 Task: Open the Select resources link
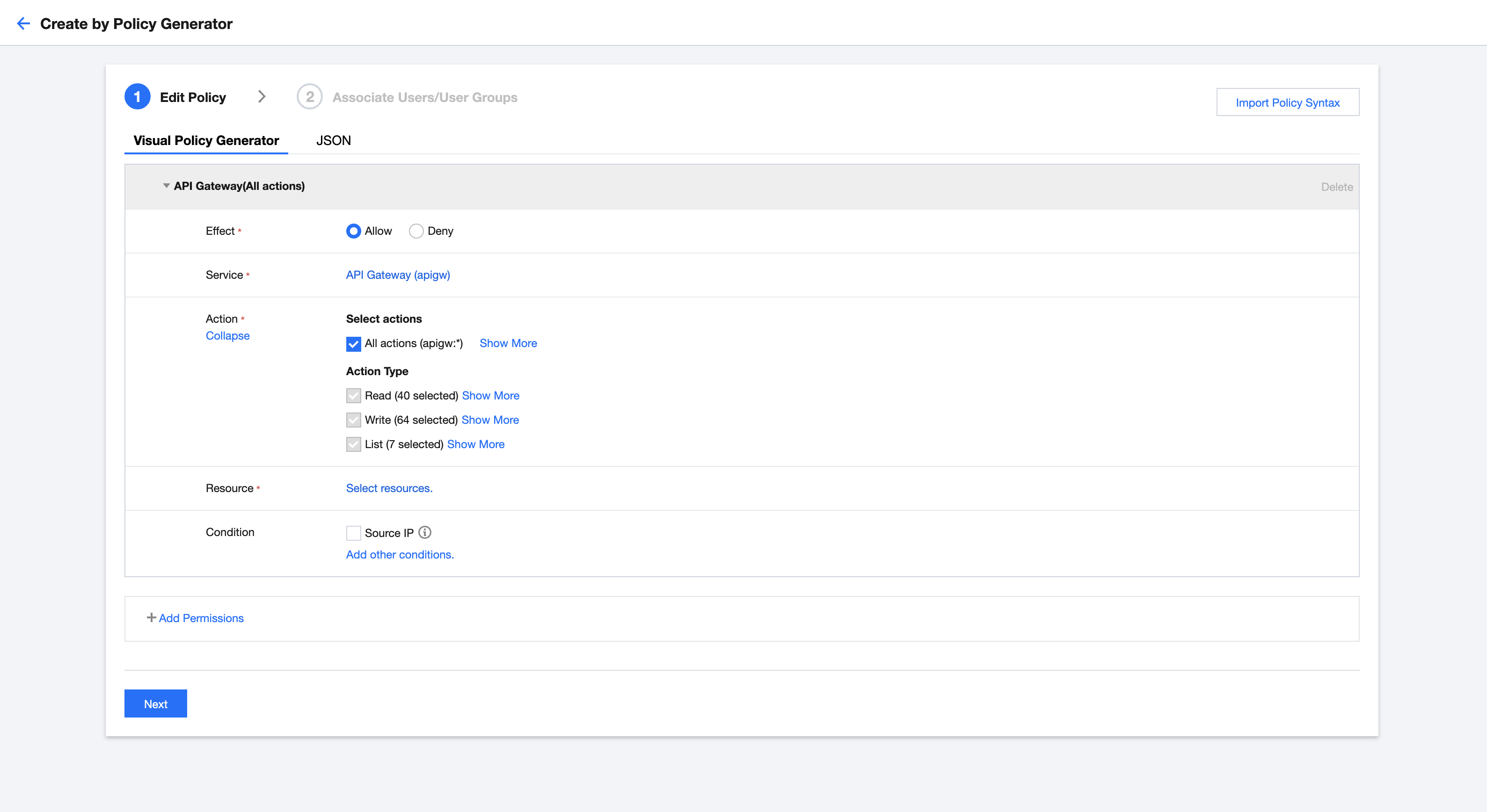(x=388, y=488)
